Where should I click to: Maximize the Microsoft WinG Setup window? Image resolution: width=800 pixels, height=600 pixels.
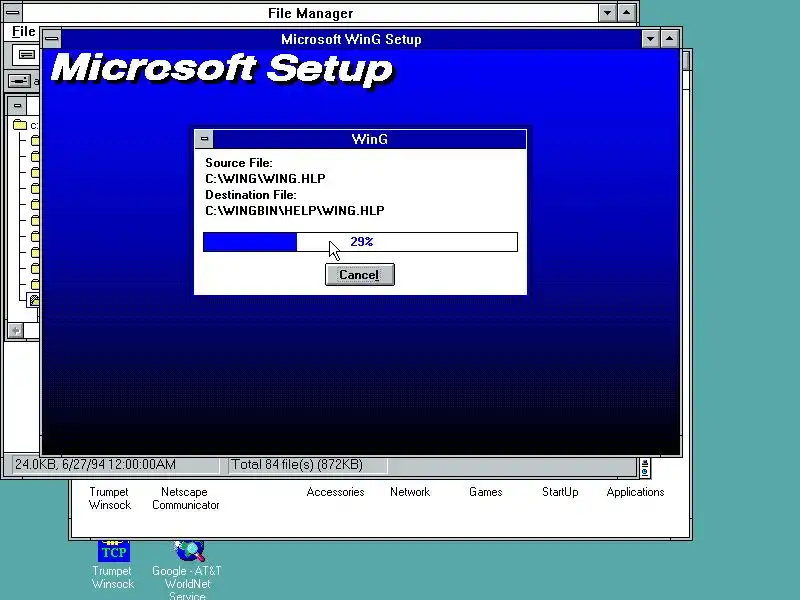coord(669,39)
